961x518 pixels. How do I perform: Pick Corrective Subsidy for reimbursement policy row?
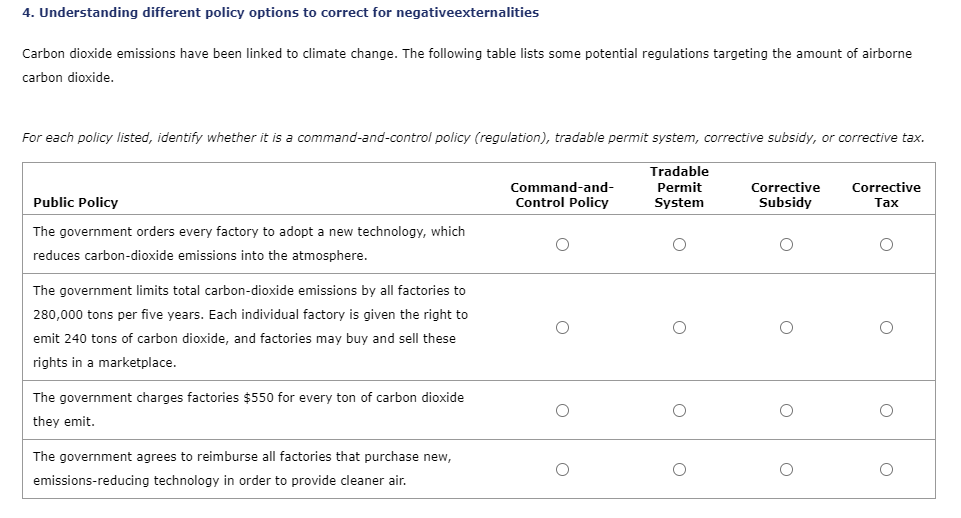[x=786, y=469]
